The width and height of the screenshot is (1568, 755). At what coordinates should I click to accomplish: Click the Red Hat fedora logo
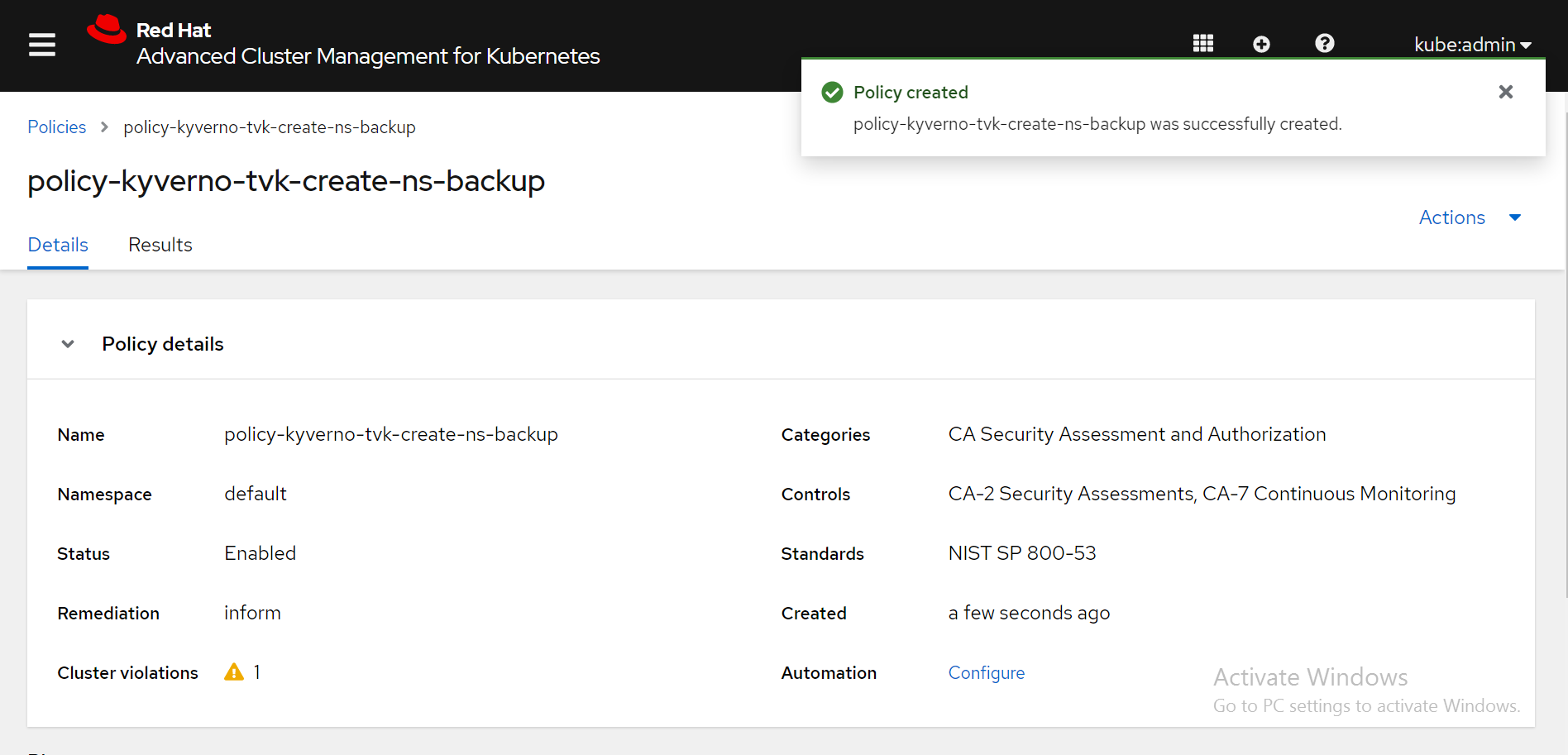click(x=107, y=30)
